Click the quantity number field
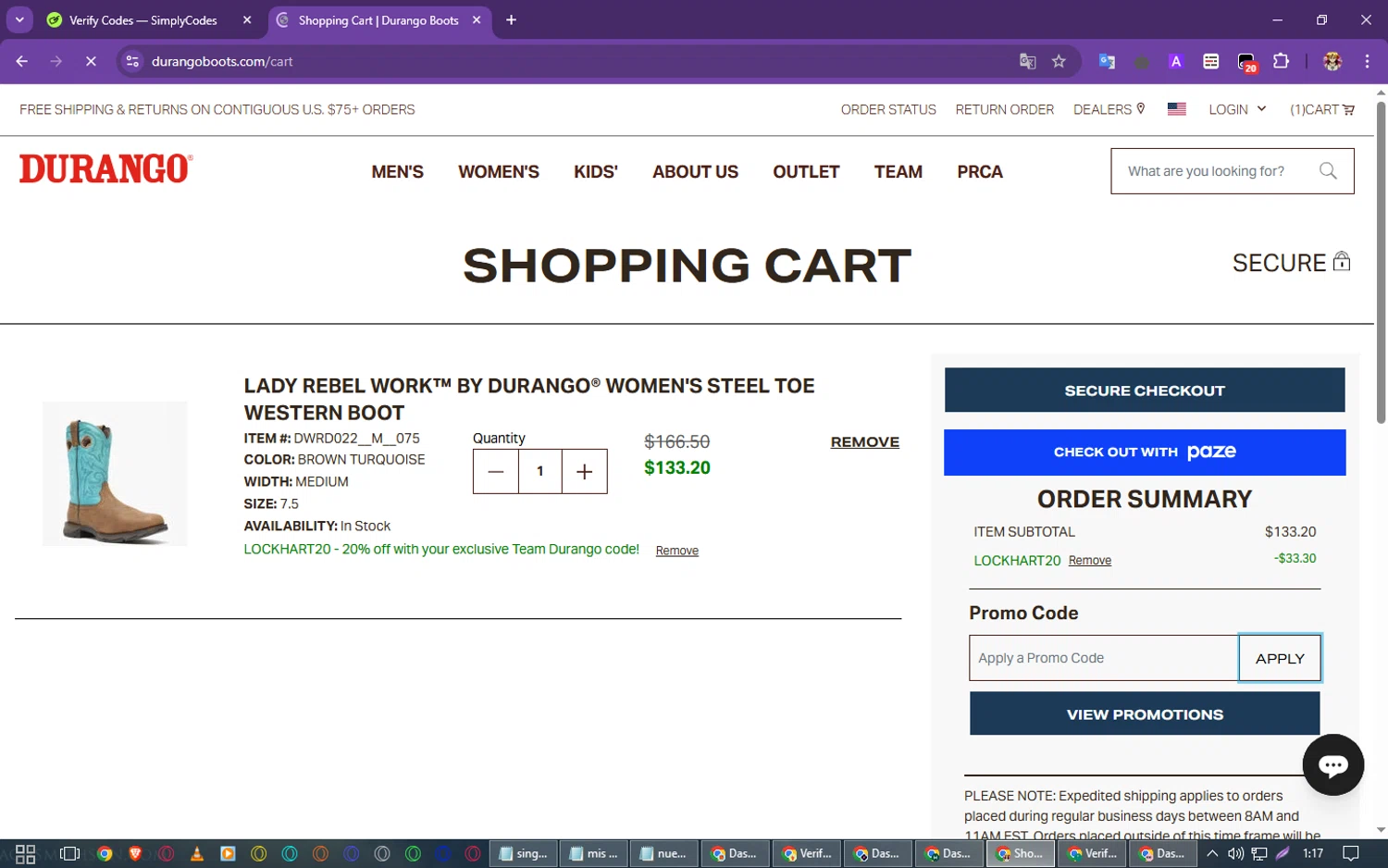1388x868 pixels. coord(540,472)
